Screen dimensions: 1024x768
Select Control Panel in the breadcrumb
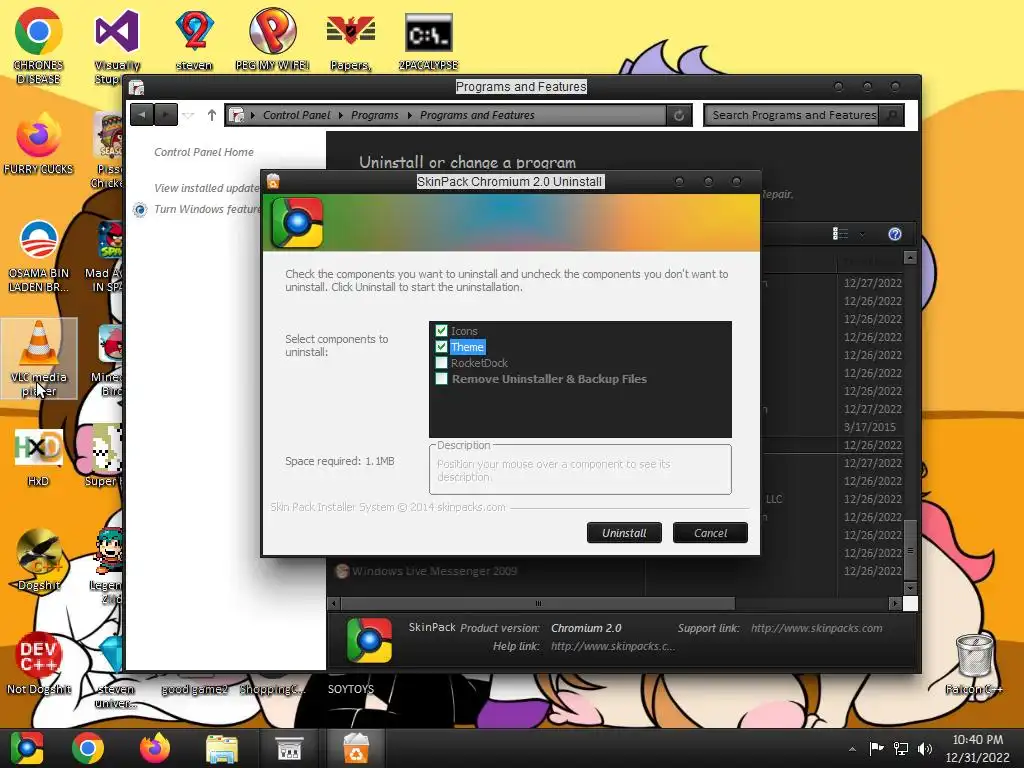296,115
